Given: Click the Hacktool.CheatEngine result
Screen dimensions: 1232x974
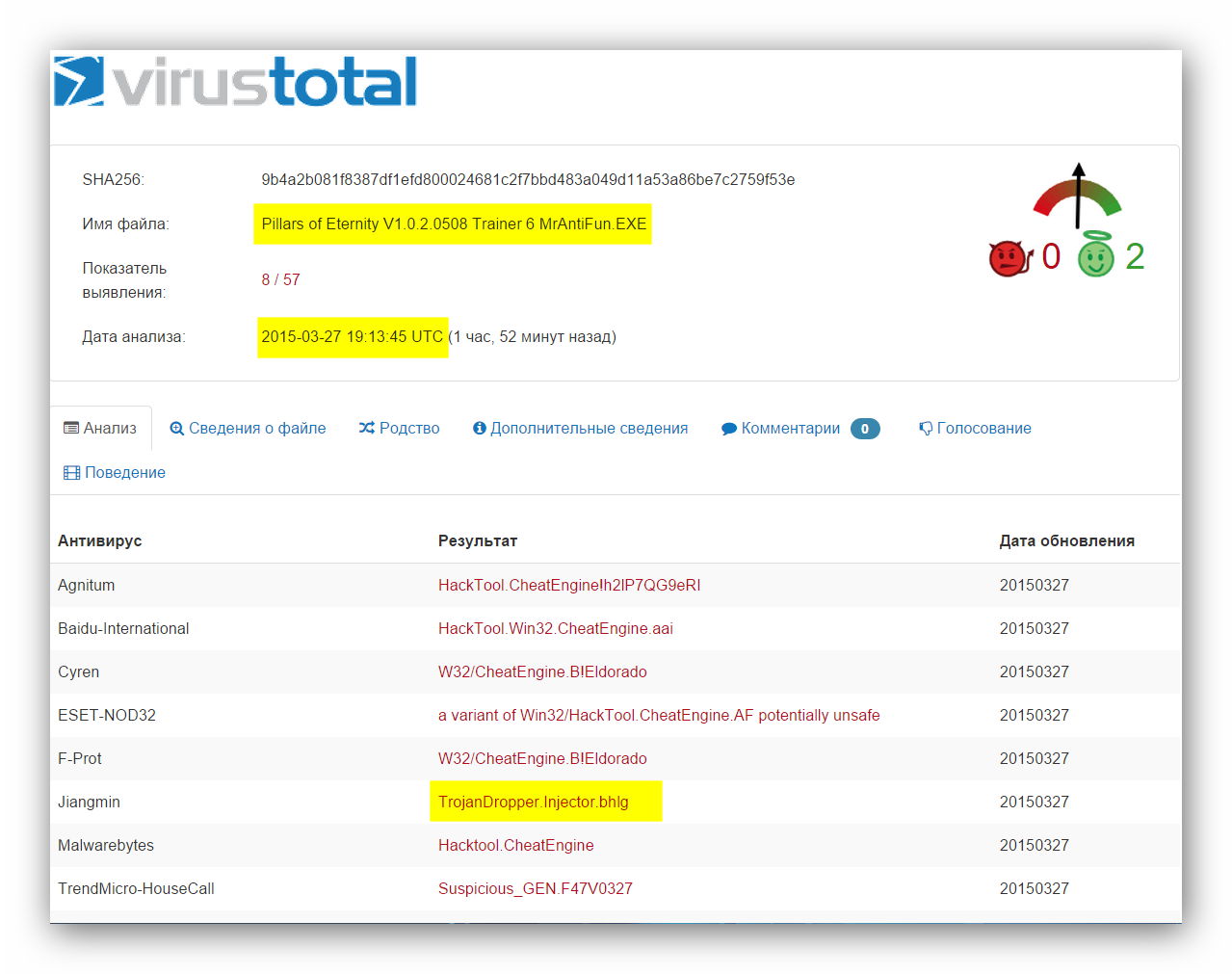Looking at the screenshot, I should [516, 845].
